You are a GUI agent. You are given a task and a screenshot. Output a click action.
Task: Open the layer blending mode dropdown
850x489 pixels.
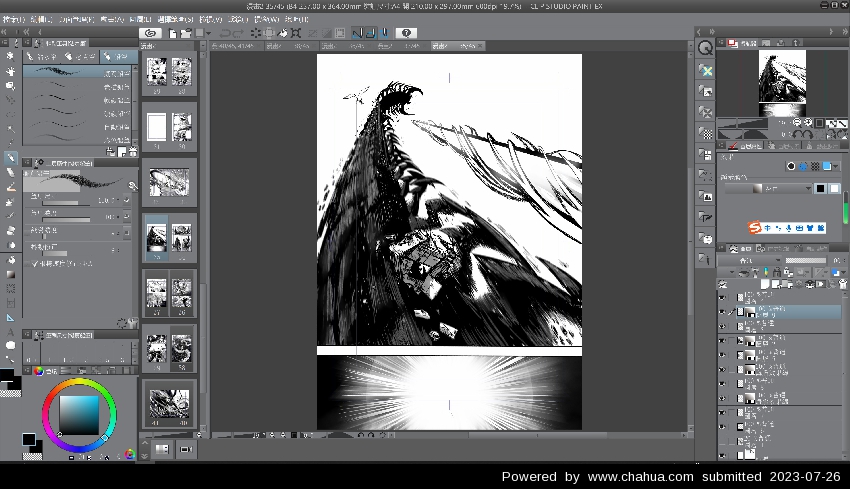[750, 261]
